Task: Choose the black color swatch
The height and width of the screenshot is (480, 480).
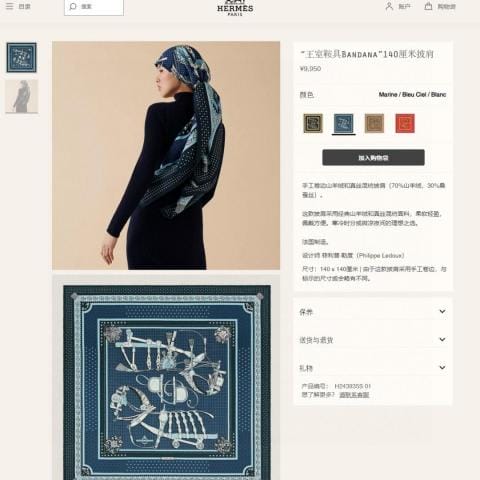Action: click(x=313, y=123)
